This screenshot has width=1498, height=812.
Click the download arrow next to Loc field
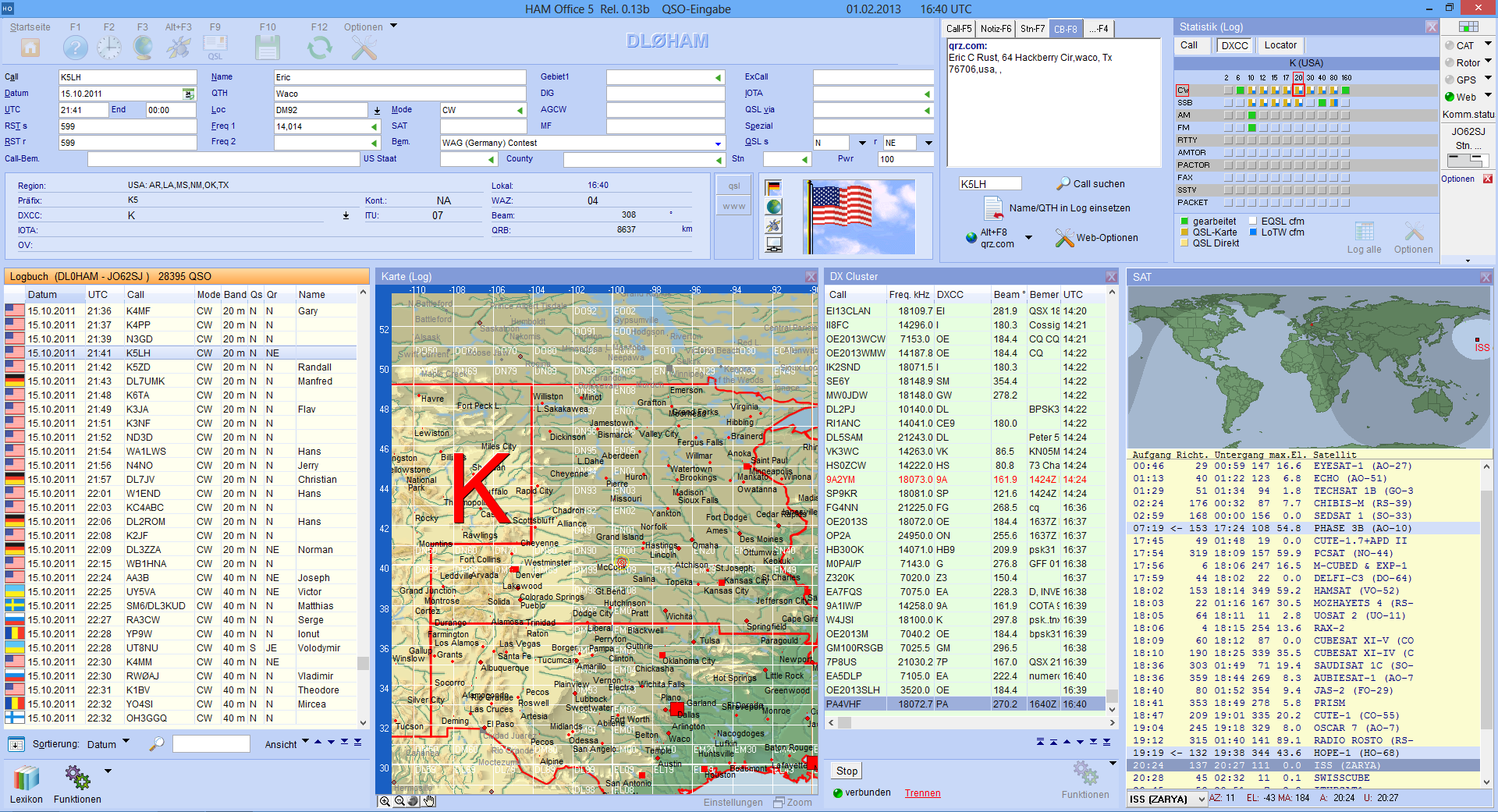click(377, 111)
